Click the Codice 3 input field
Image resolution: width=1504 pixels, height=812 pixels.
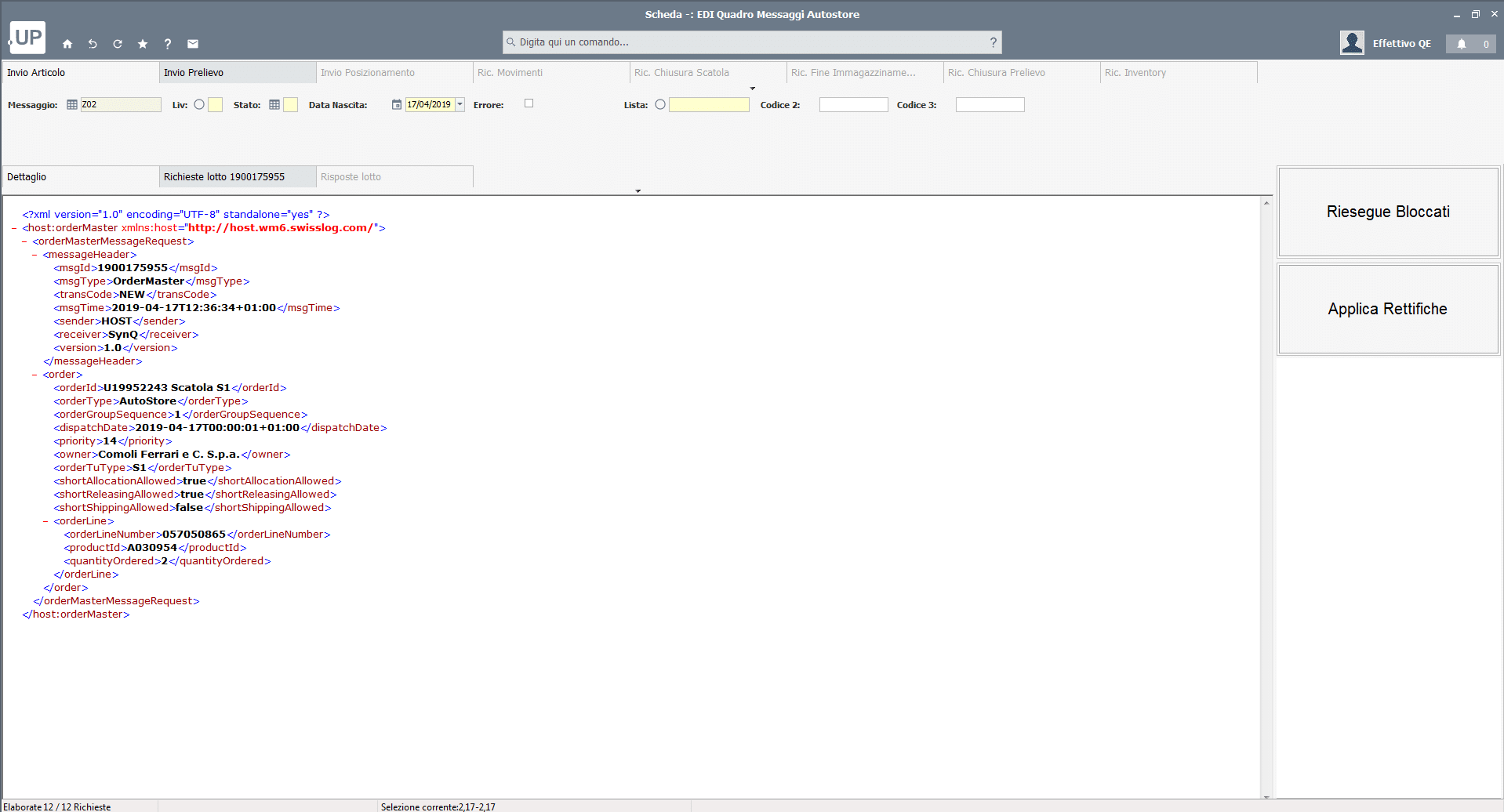tap(990, 104)
